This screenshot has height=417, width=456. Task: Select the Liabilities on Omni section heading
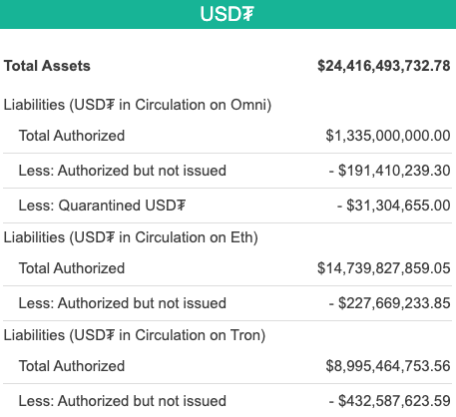[x=138, y=105]
